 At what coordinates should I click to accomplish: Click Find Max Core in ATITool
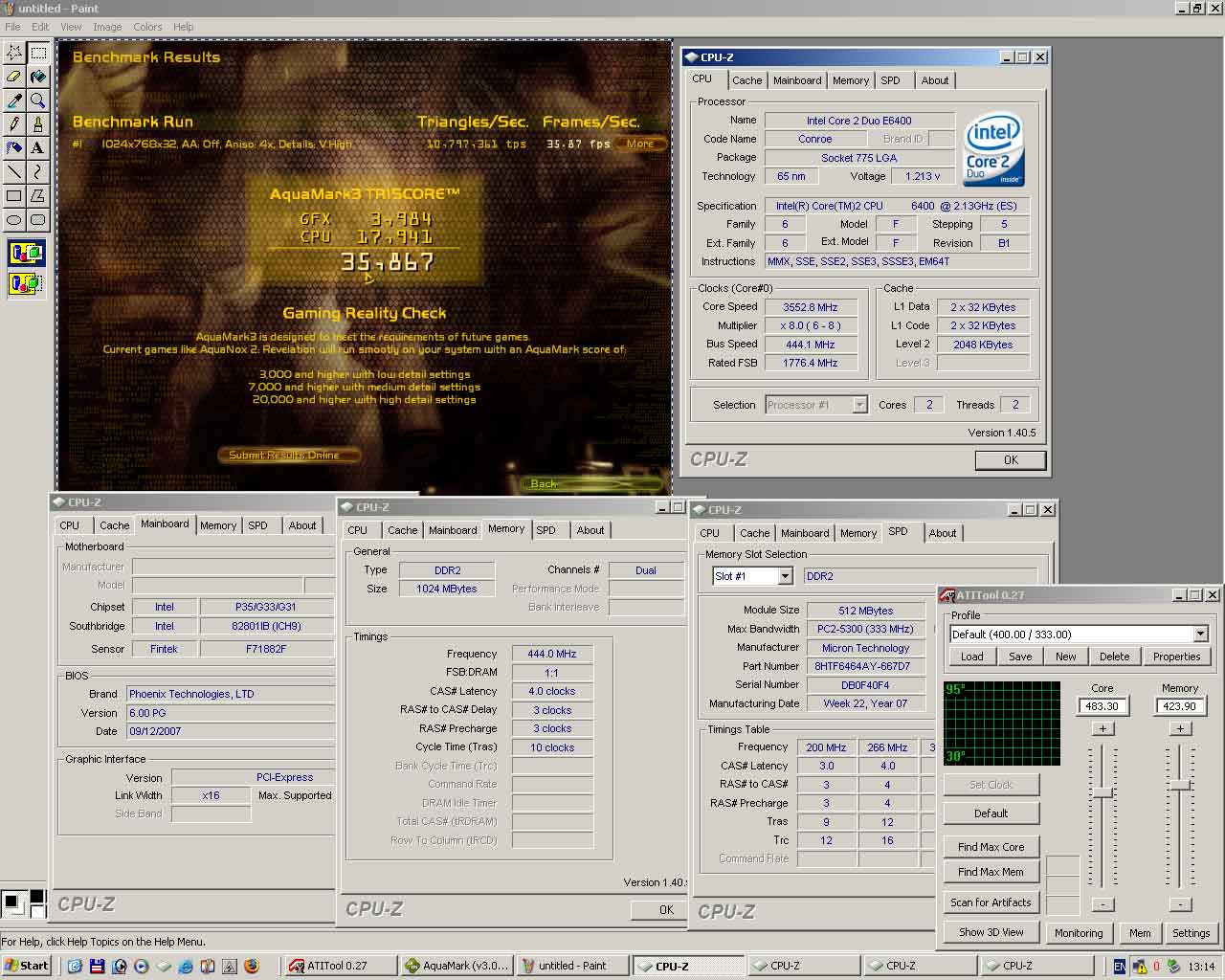[x=991, y=847]
